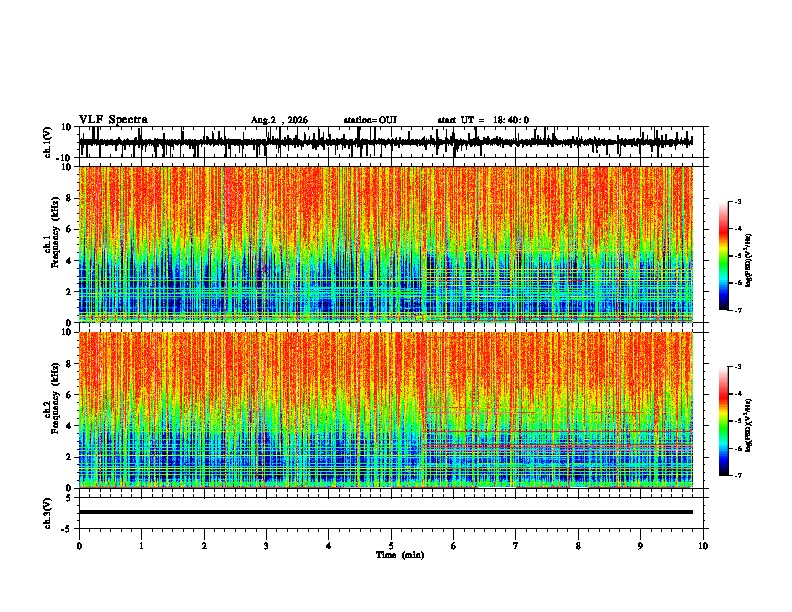
Task: Click ch.1 spectrogram frequency tick "6"
Action: pos(70,229)
